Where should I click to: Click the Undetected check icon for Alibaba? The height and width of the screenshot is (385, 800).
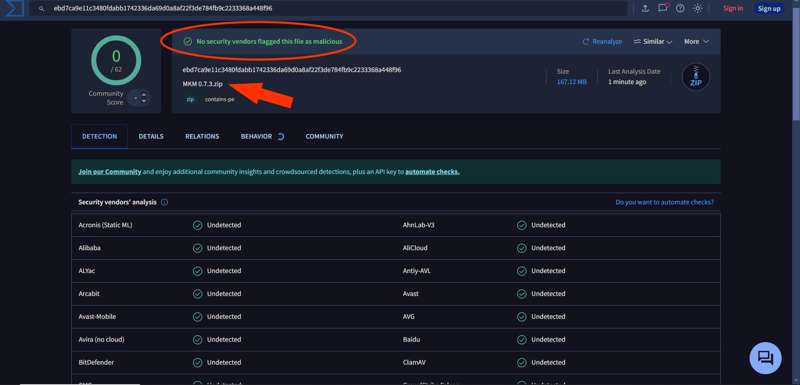197,248
